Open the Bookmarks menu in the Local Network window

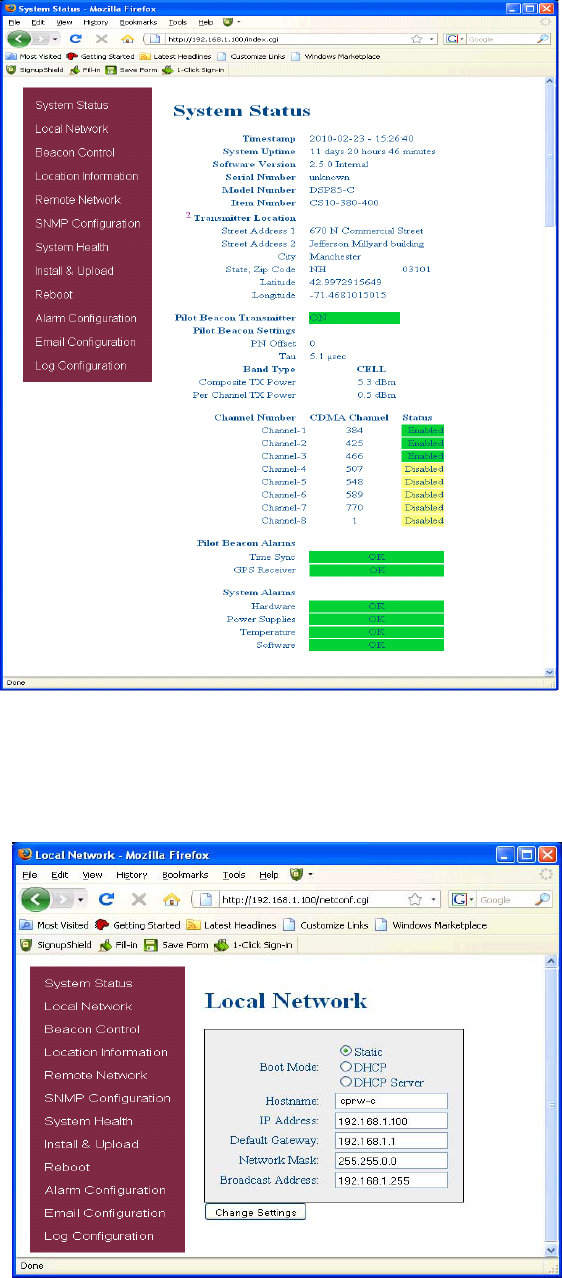tap(185, 874)
